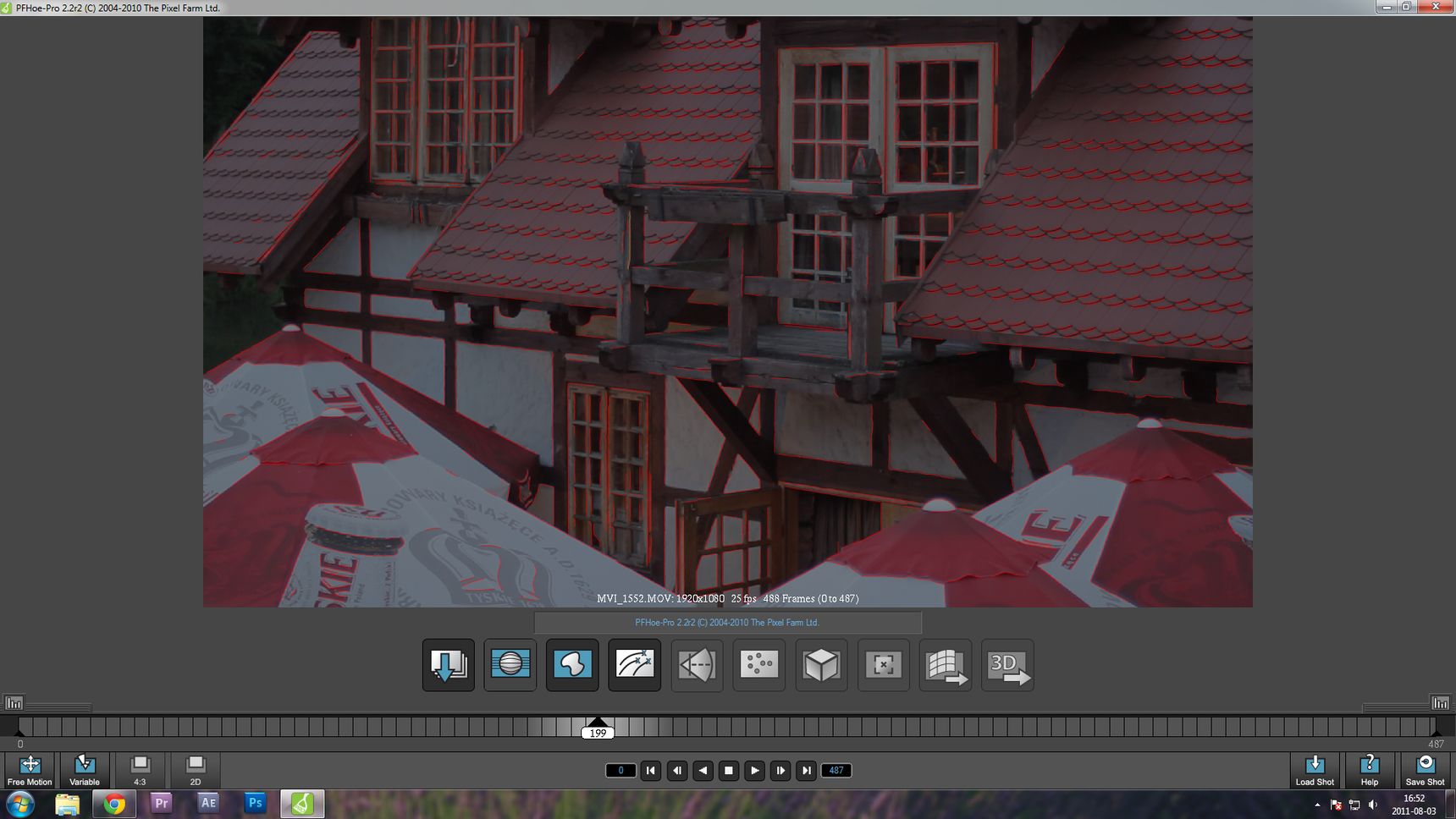Open the footage import stage icon
This screenshot has height=819, width=1456.
[x=449, y=665]
